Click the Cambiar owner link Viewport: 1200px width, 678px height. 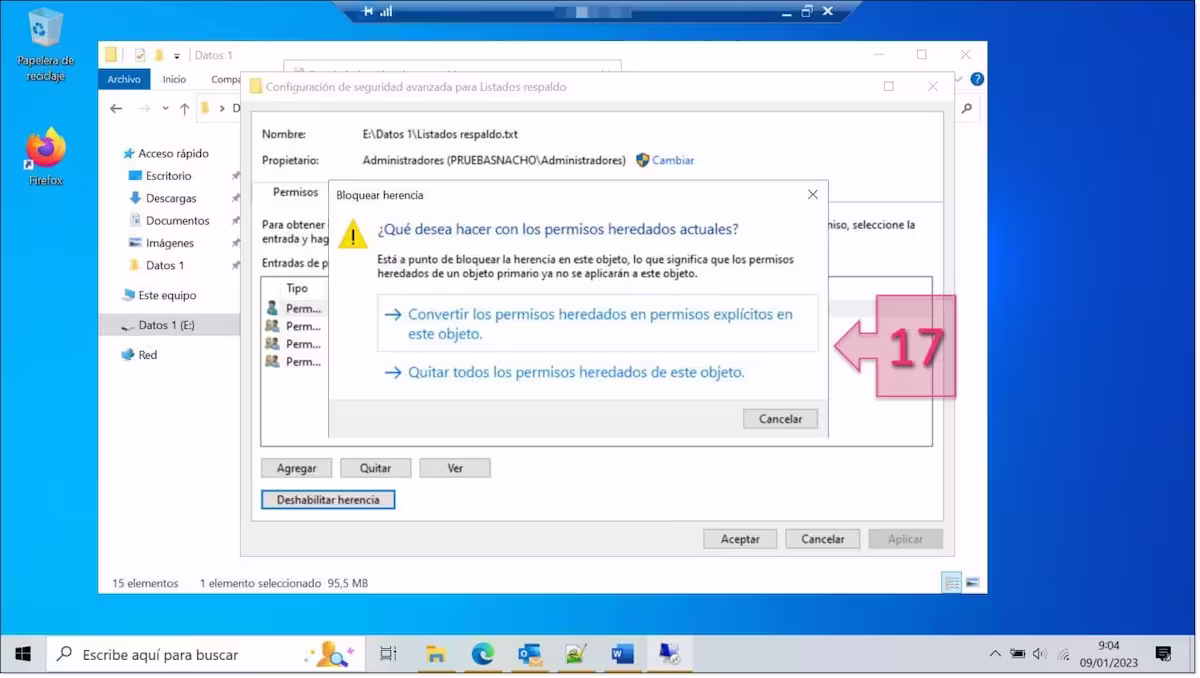[x=673, y=160]
